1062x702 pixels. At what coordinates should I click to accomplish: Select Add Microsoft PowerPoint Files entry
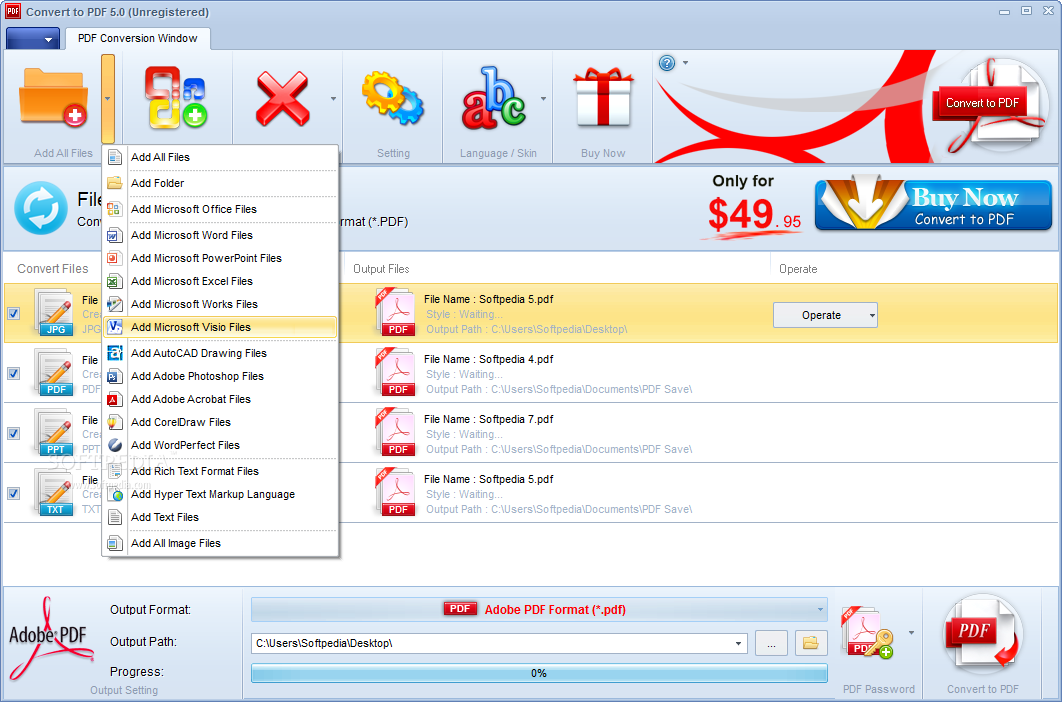pos(220,258)
